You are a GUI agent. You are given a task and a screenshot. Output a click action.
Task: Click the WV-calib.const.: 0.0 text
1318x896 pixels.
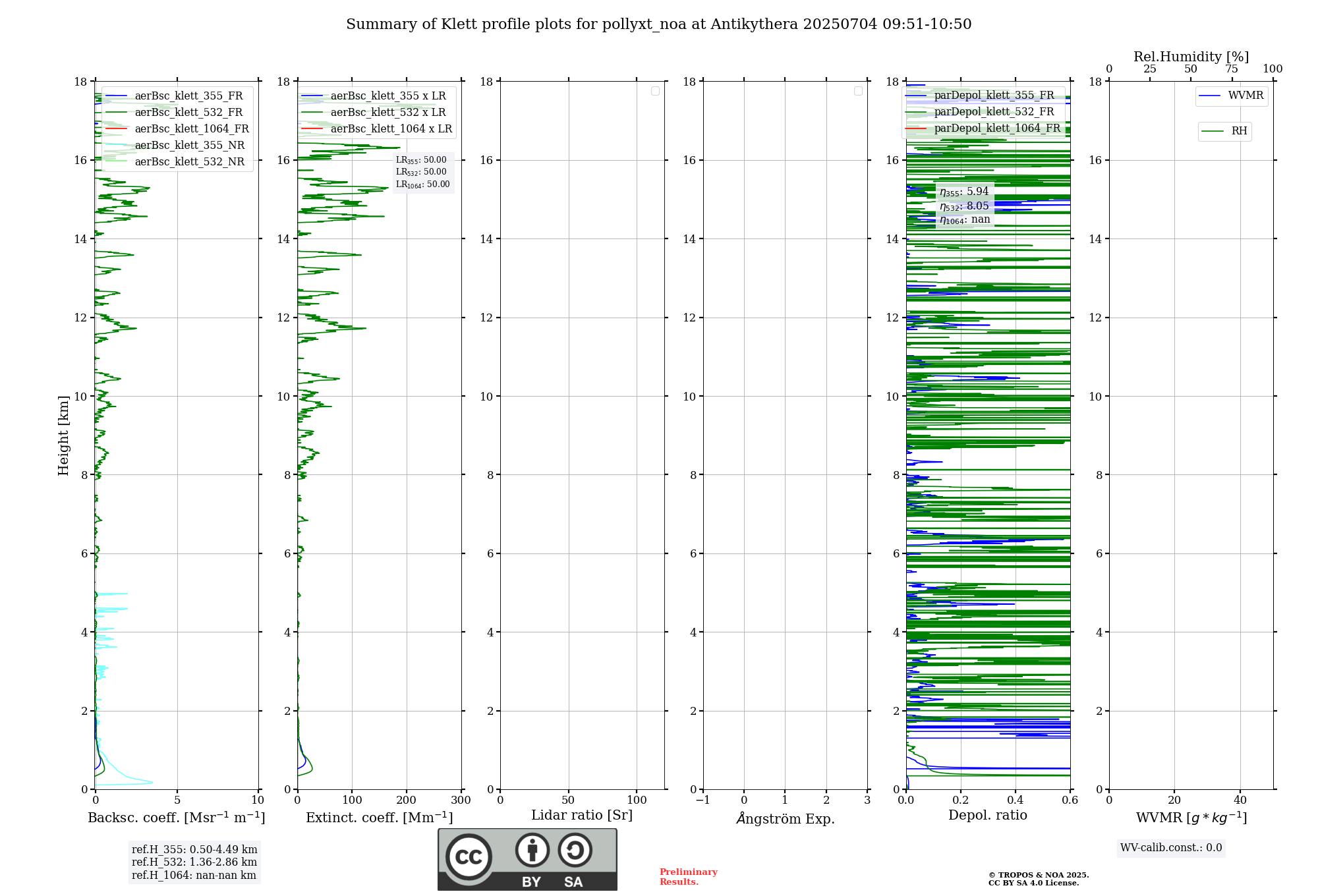click(1171, 848)
